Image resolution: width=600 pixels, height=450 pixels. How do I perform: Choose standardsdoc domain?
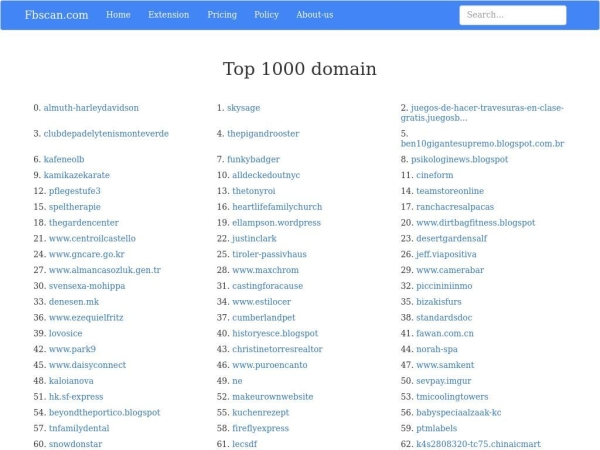444,318
